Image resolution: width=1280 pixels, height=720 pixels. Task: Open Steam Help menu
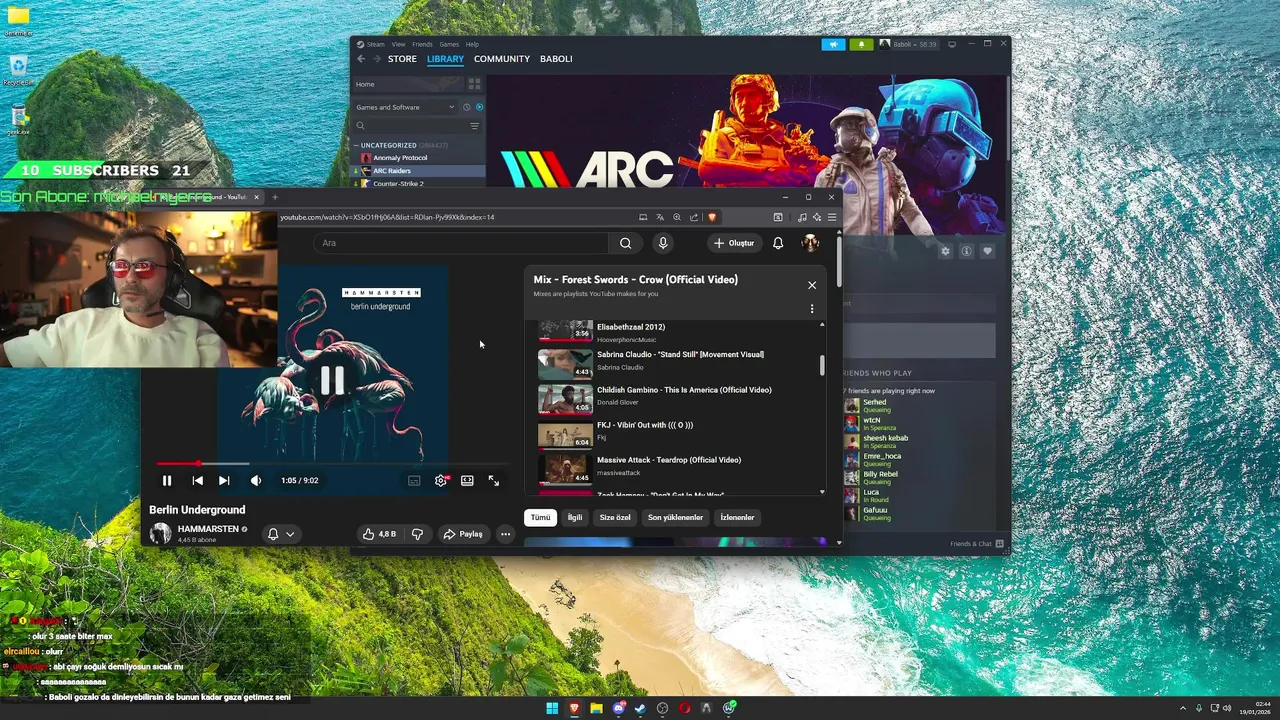click(472, 44)
